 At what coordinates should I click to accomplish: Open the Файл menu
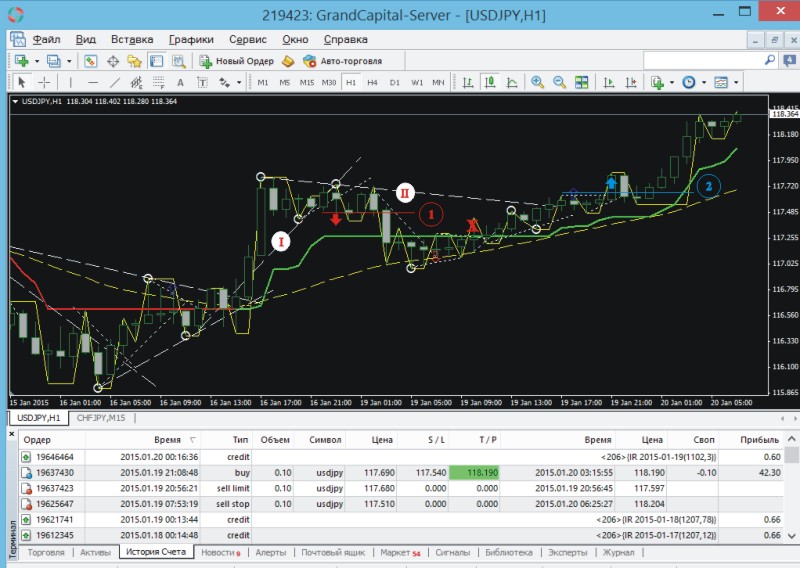[x=46, y=40]
